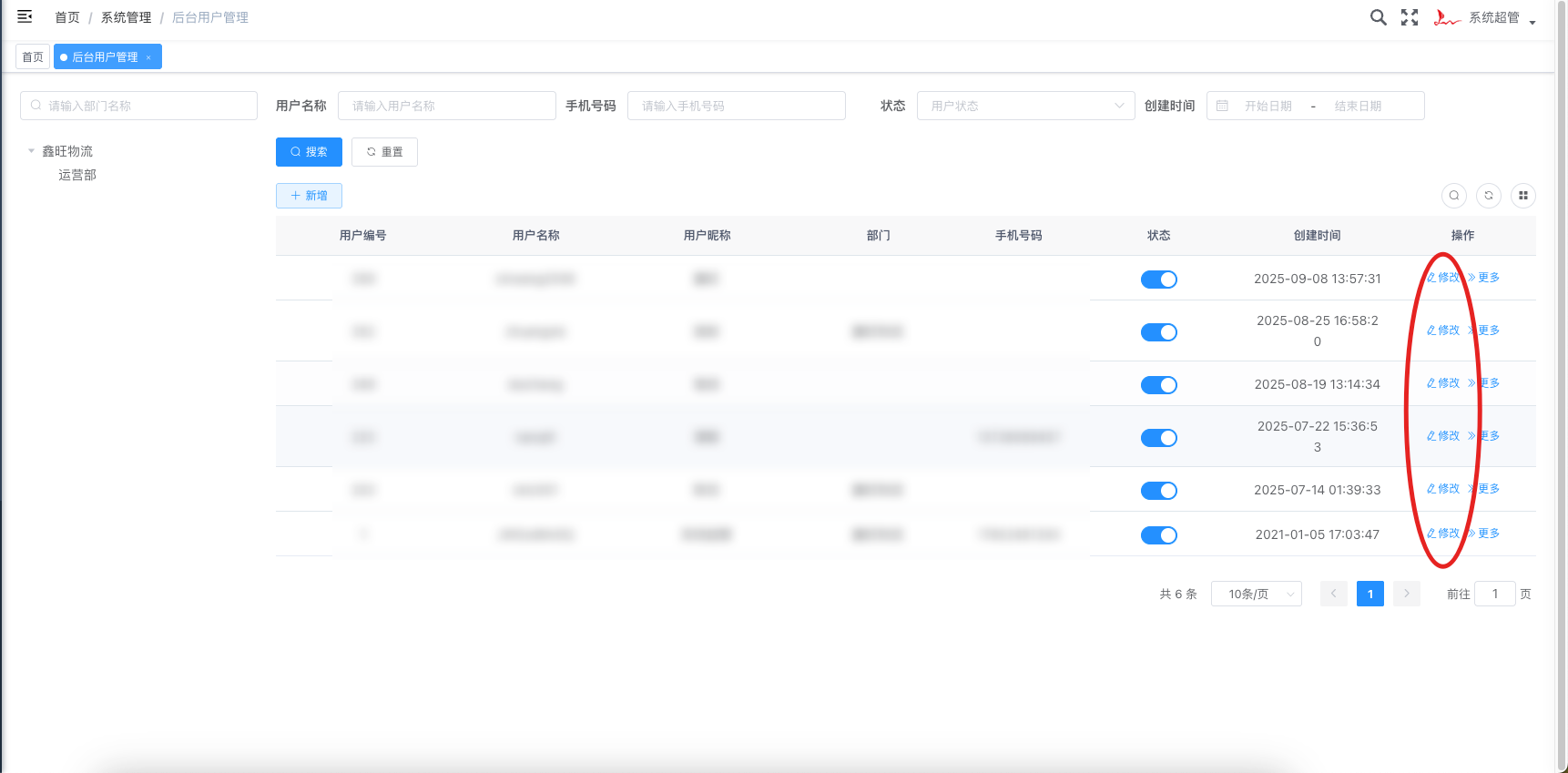Collapse the sidebar with hamburger icon

[25, 16]
